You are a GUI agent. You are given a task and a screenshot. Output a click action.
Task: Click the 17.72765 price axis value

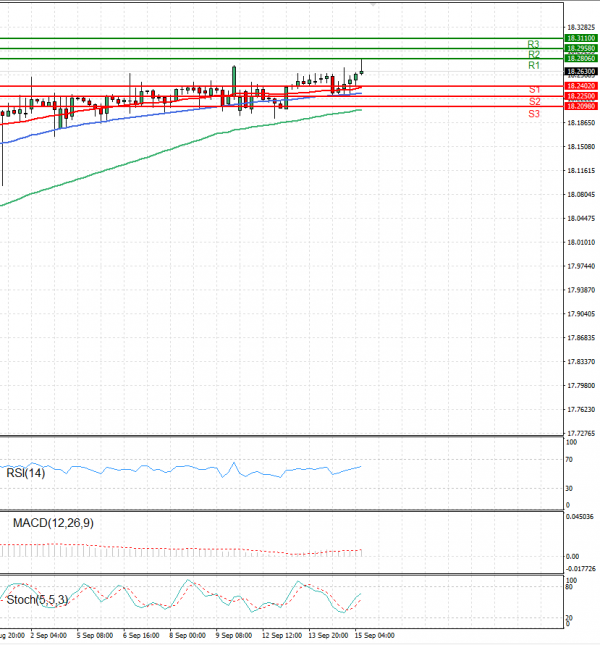(x=581, y=433)
